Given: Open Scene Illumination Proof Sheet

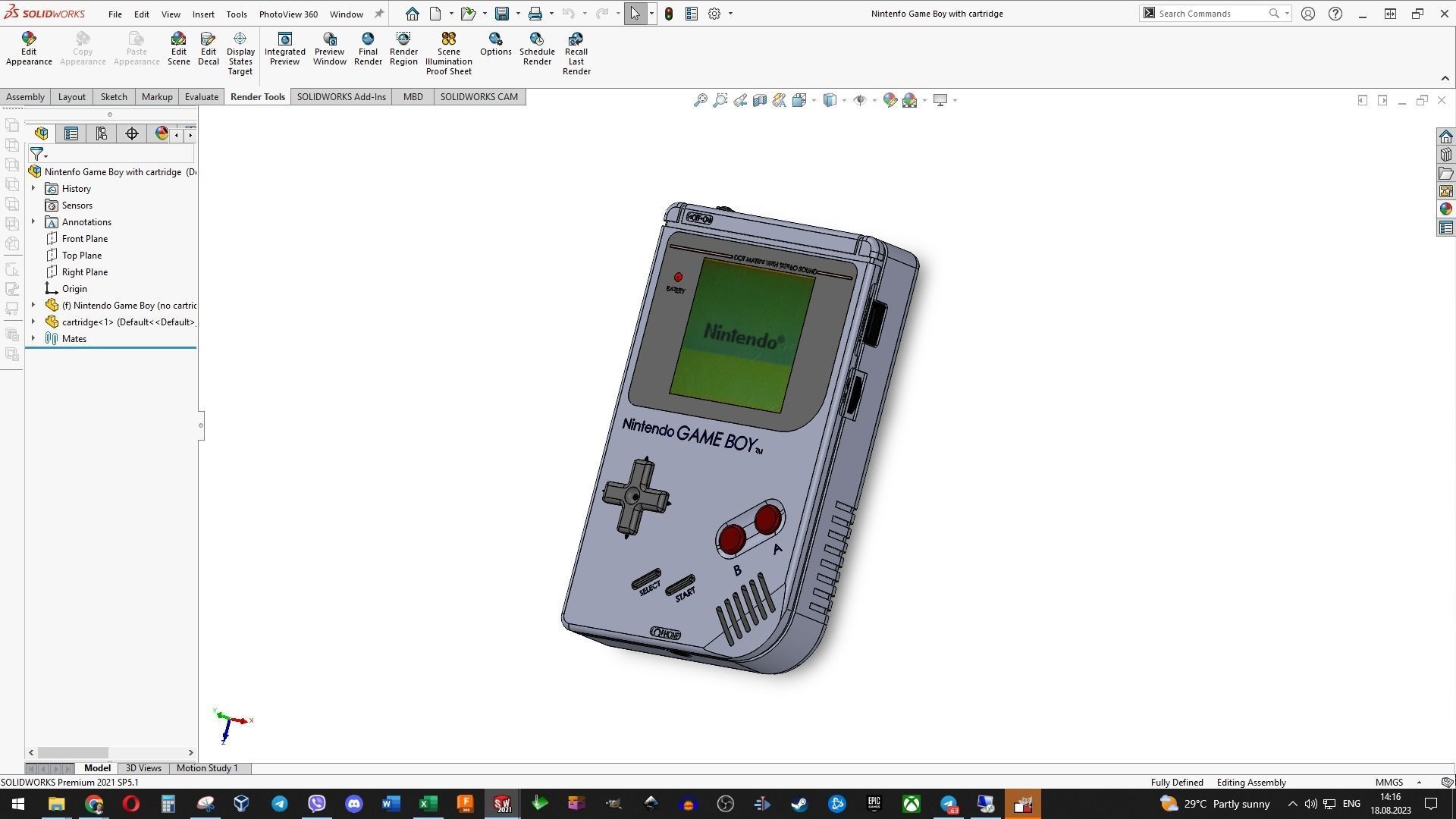Looking at the screenshot, I should [449, 54].
